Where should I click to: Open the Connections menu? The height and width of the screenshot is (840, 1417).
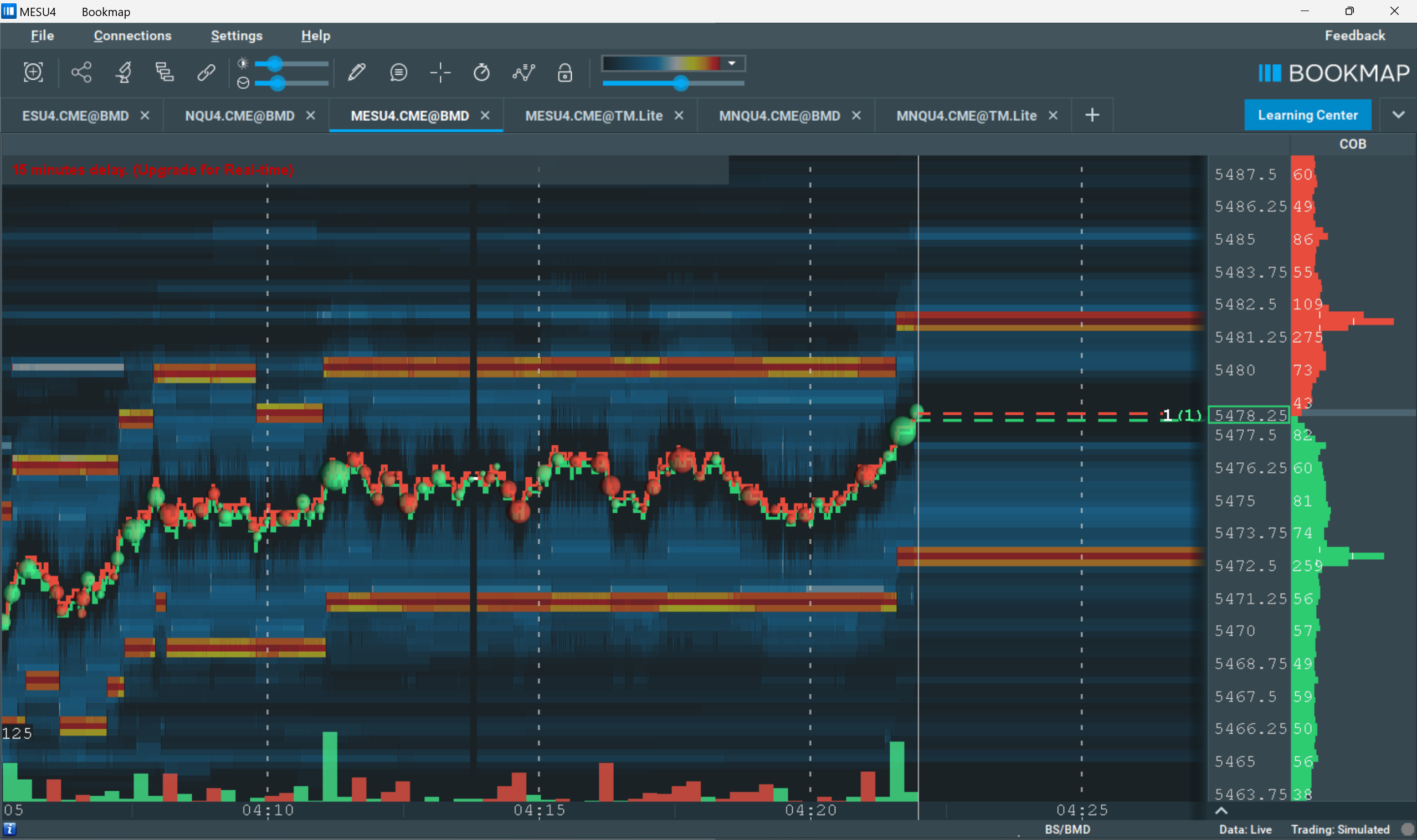tap(132, 35)
